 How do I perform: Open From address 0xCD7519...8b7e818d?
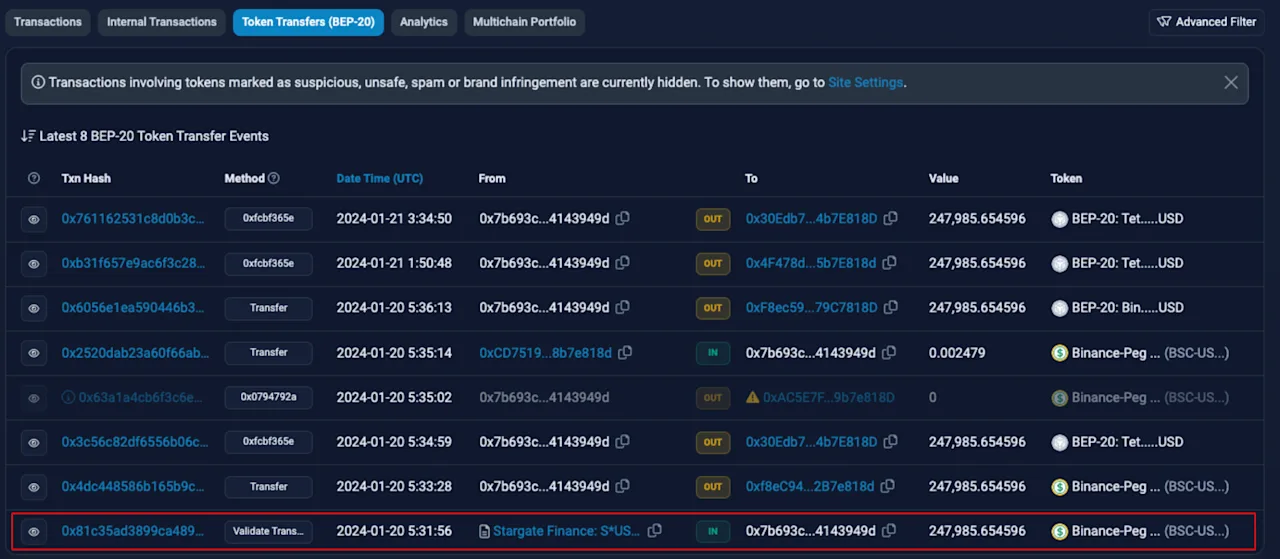pos(545,353)
